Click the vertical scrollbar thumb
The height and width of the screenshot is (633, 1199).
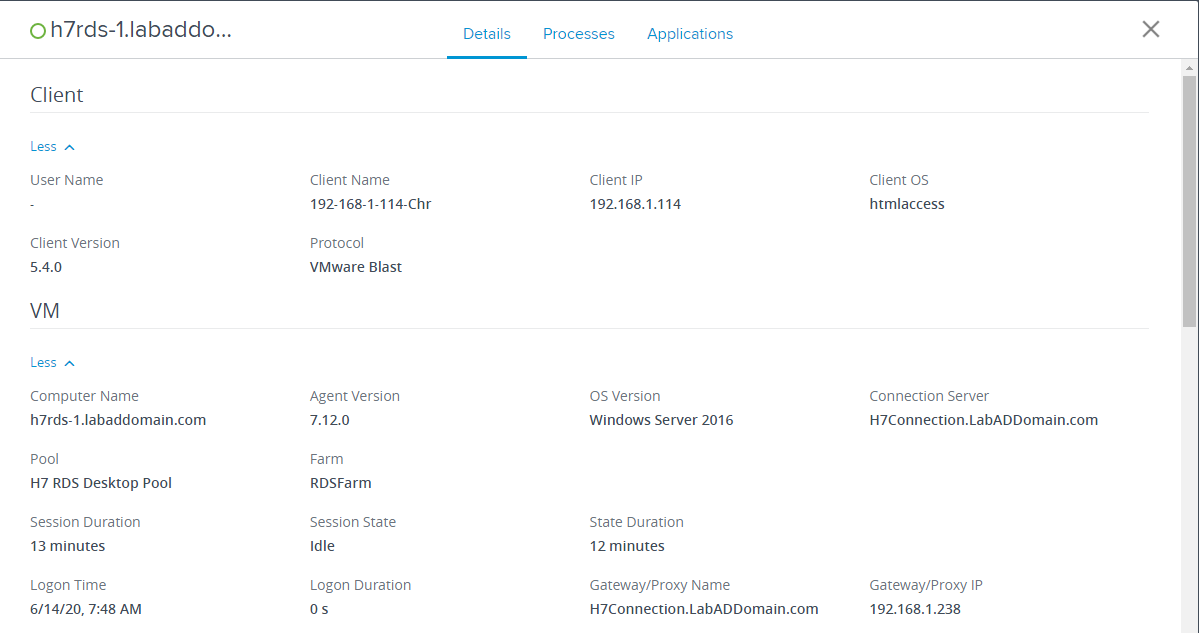click(x=1189, y=200)
